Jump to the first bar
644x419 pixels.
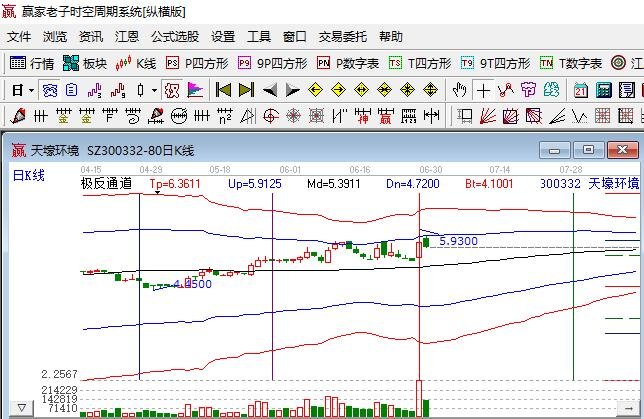(x=223, y=90)
